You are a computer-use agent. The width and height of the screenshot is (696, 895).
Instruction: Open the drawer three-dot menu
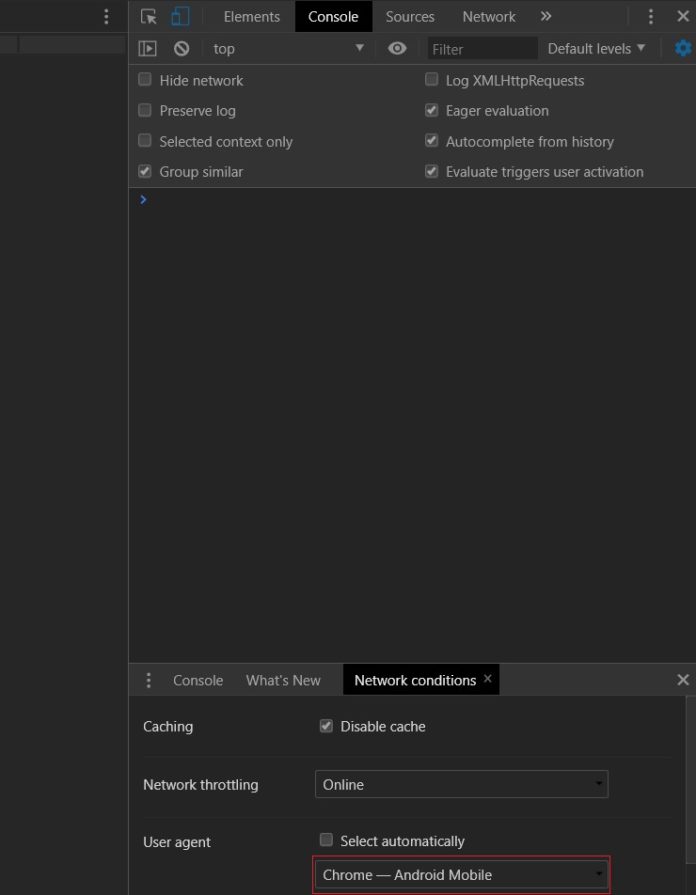tap(149, 680)
